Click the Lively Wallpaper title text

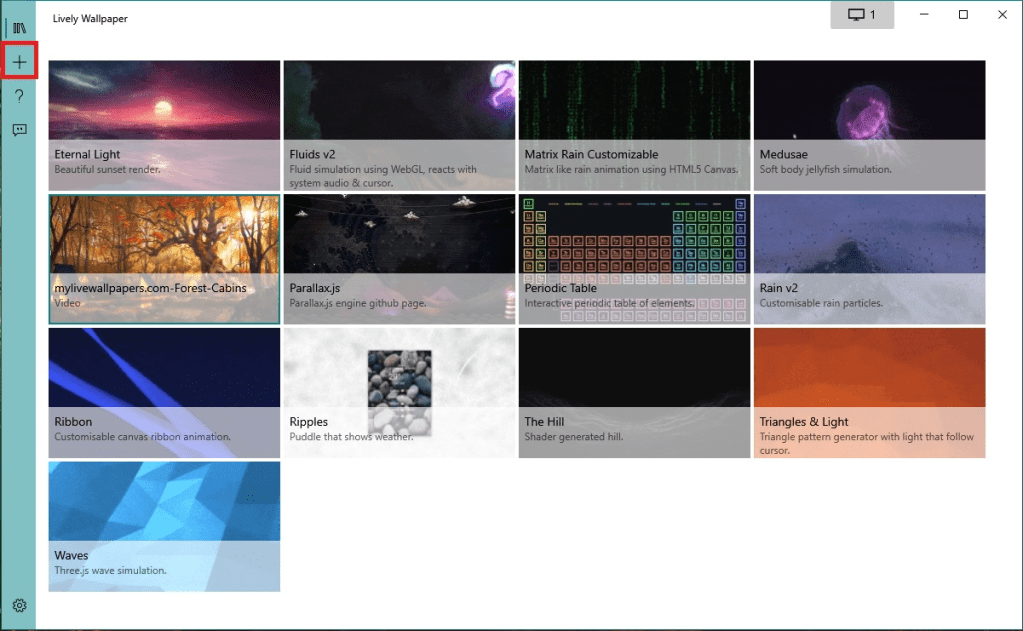90,17
